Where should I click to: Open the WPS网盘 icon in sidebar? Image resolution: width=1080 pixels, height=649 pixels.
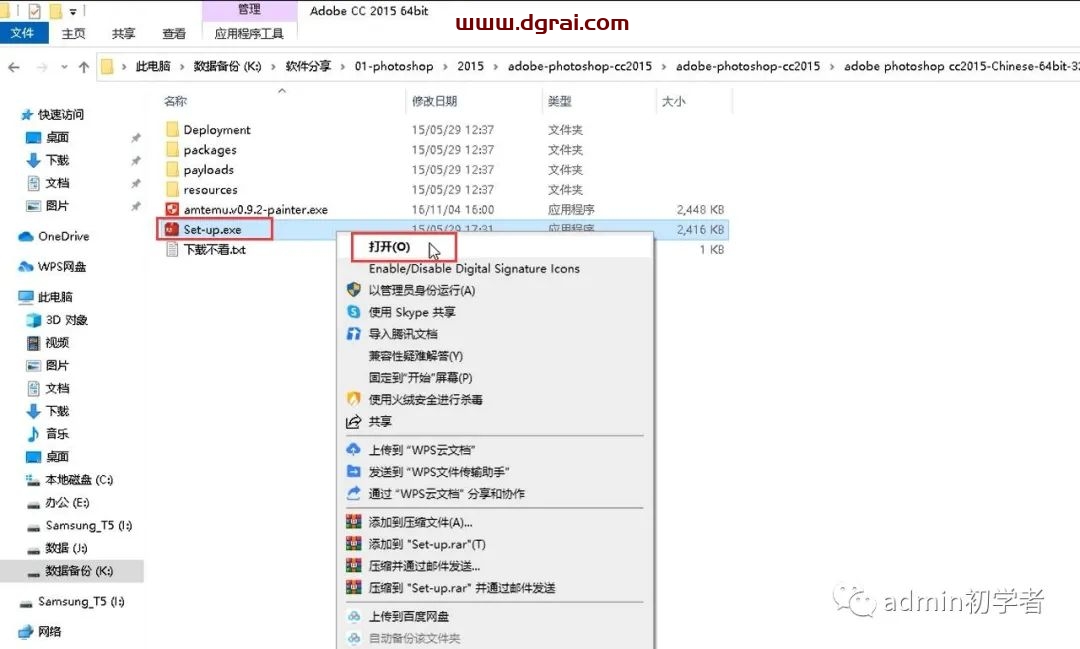[x=26, y=267]
